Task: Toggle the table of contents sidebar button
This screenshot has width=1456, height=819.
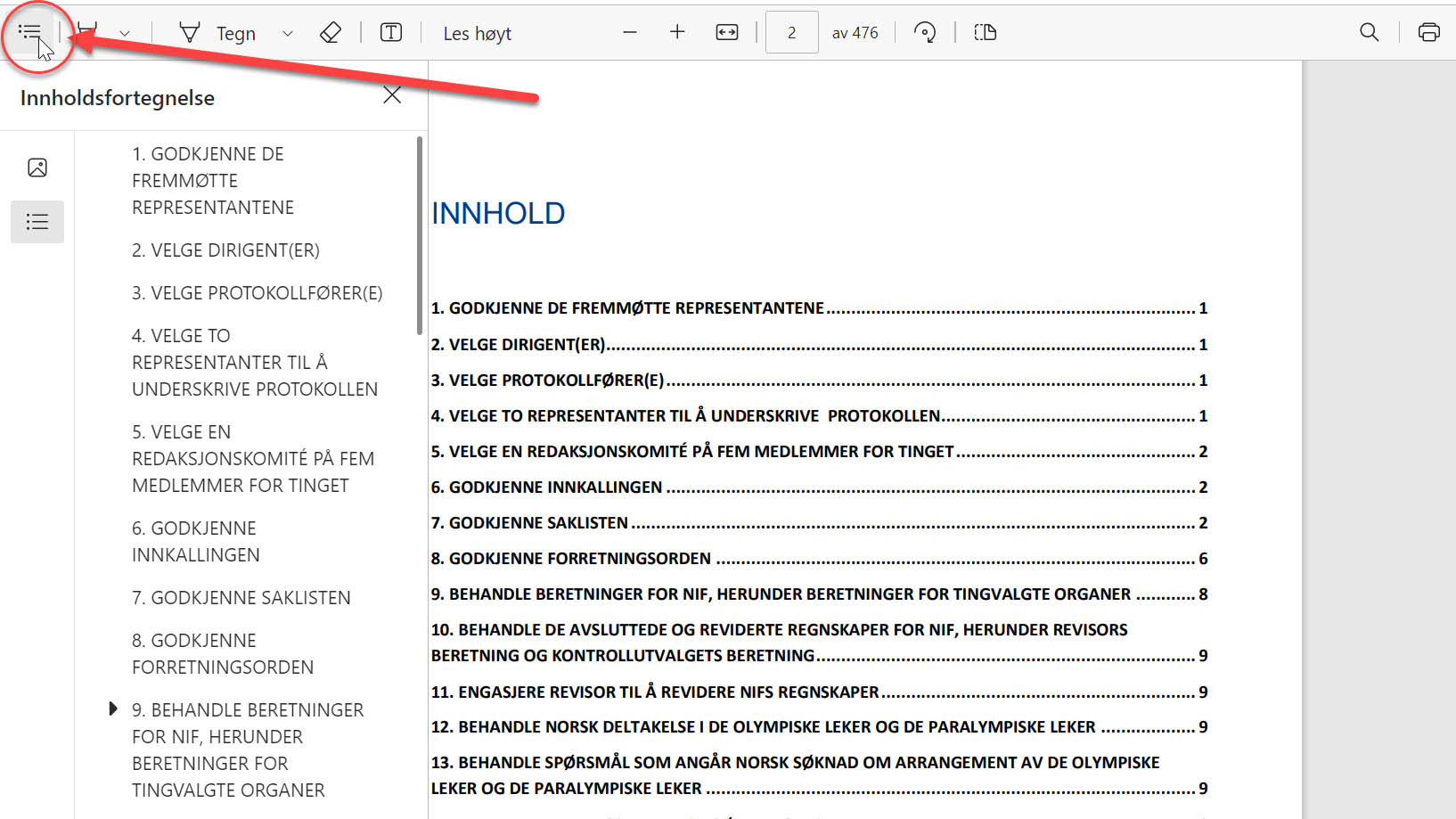Action: click(x=29, y=33)
